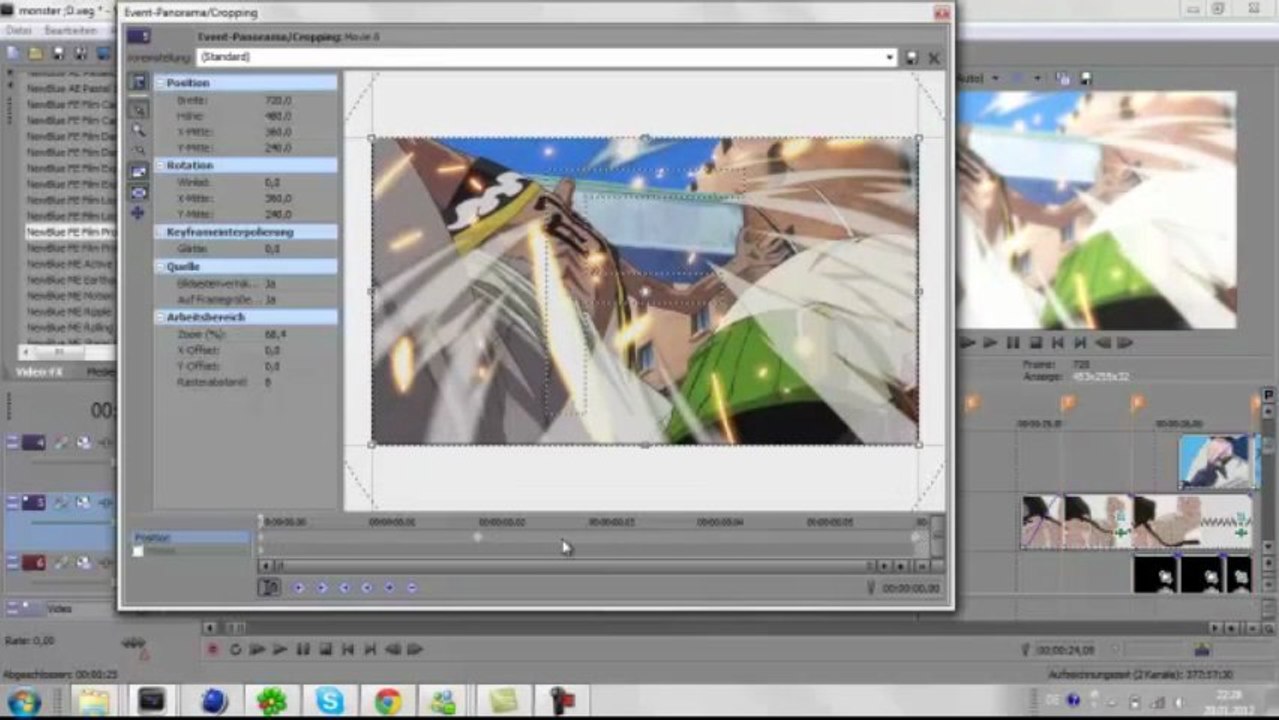Click Play From Start in main transport bar
Viewport: 1279px width, 720px height.
(x=257, y=649)
